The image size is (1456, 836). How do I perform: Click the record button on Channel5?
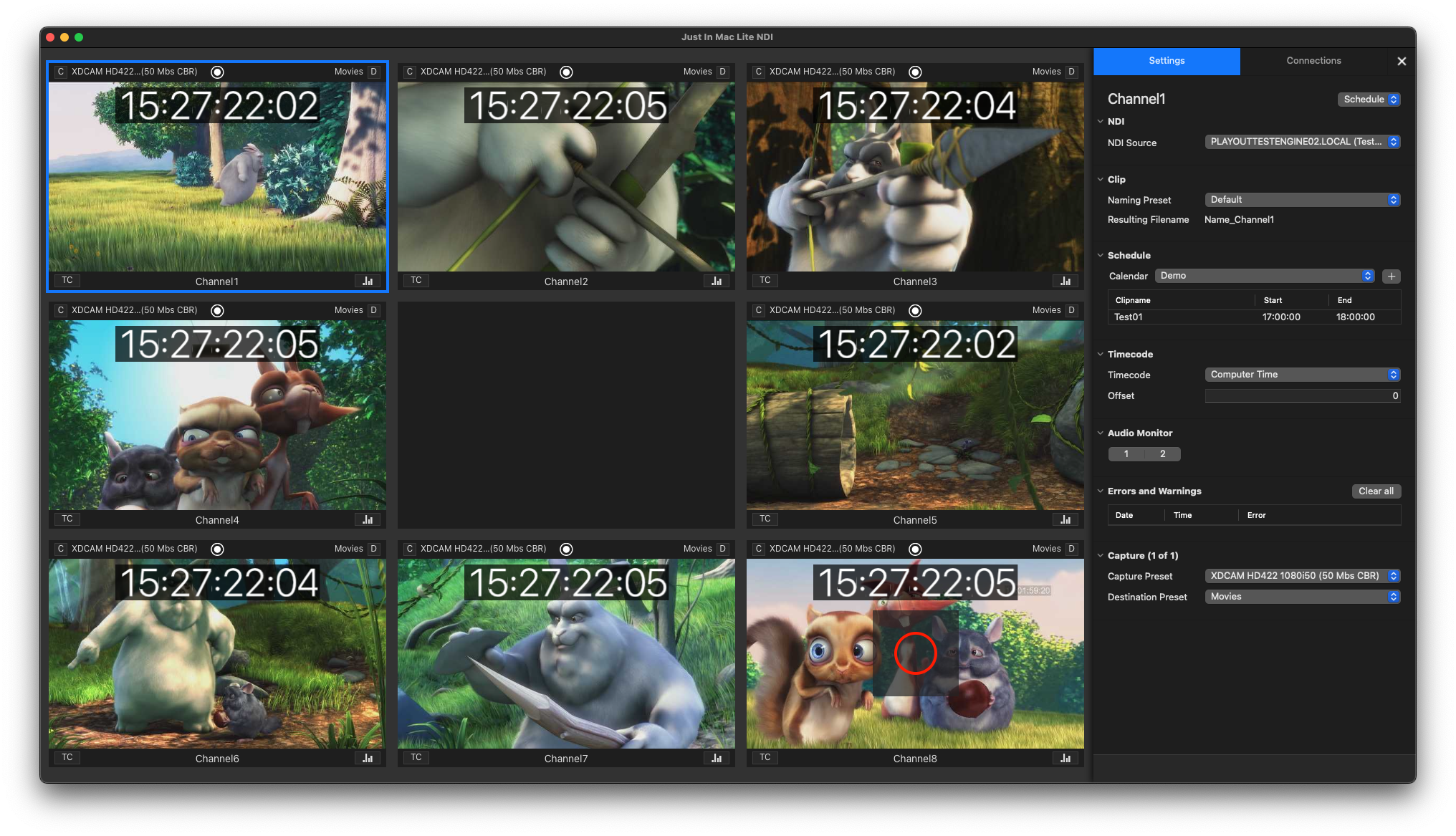(x=915, y=310)
